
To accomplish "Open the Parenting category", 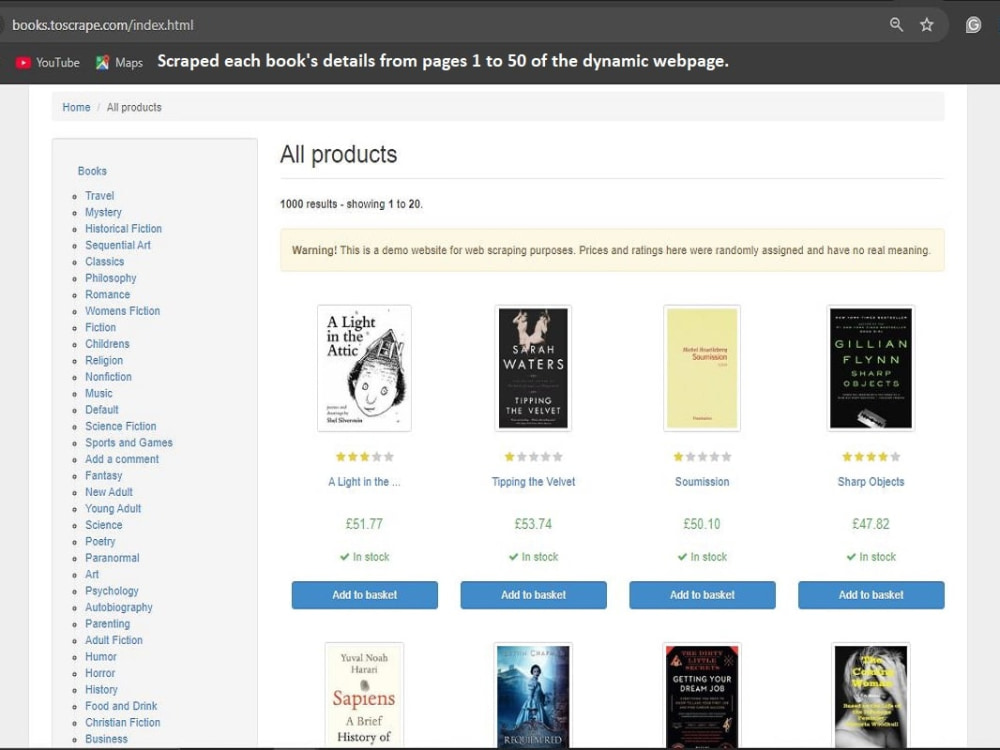I will (108, 624).
